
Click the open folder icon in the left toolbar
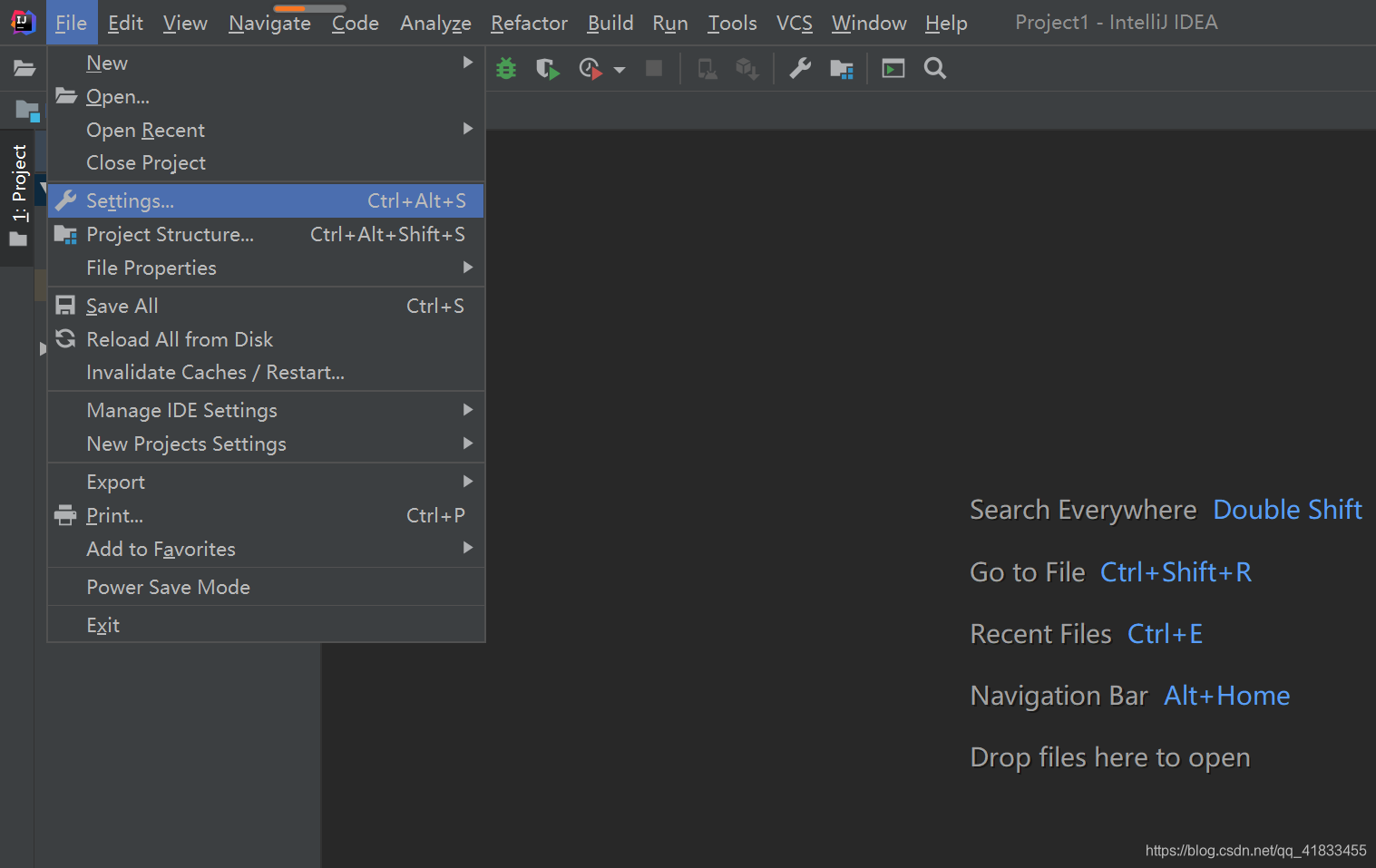pyautogui.click(x=24, y=68)
